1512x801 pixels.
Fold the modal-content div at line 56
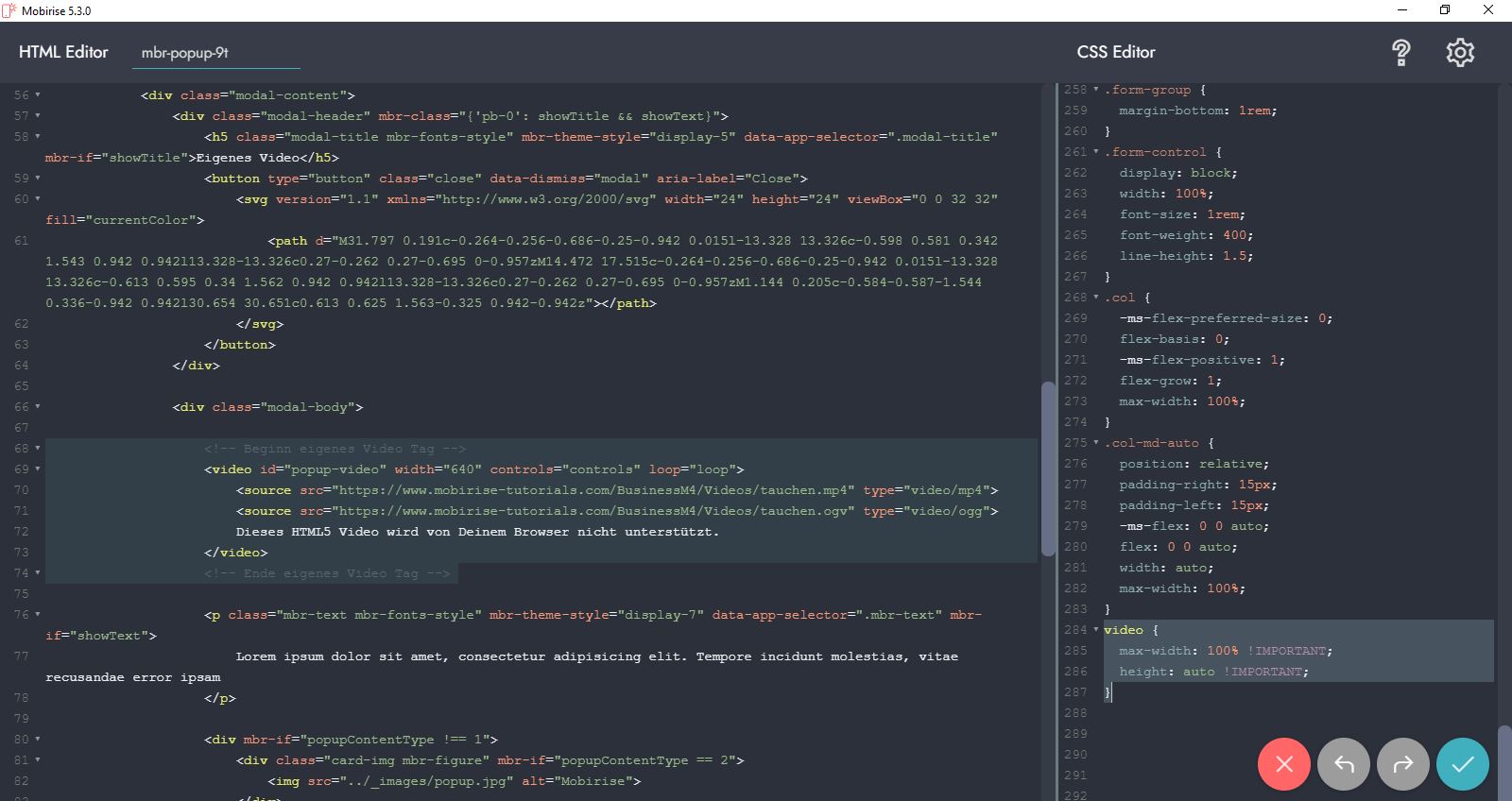click(38, 95)
